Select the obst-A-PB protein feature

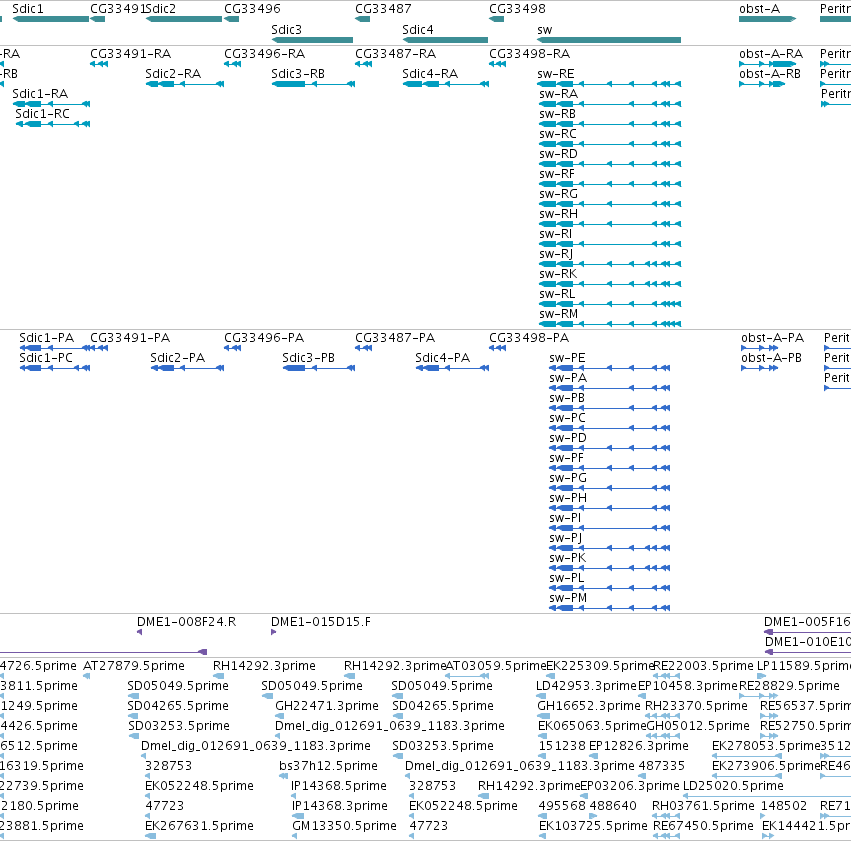tap(760, 368)
